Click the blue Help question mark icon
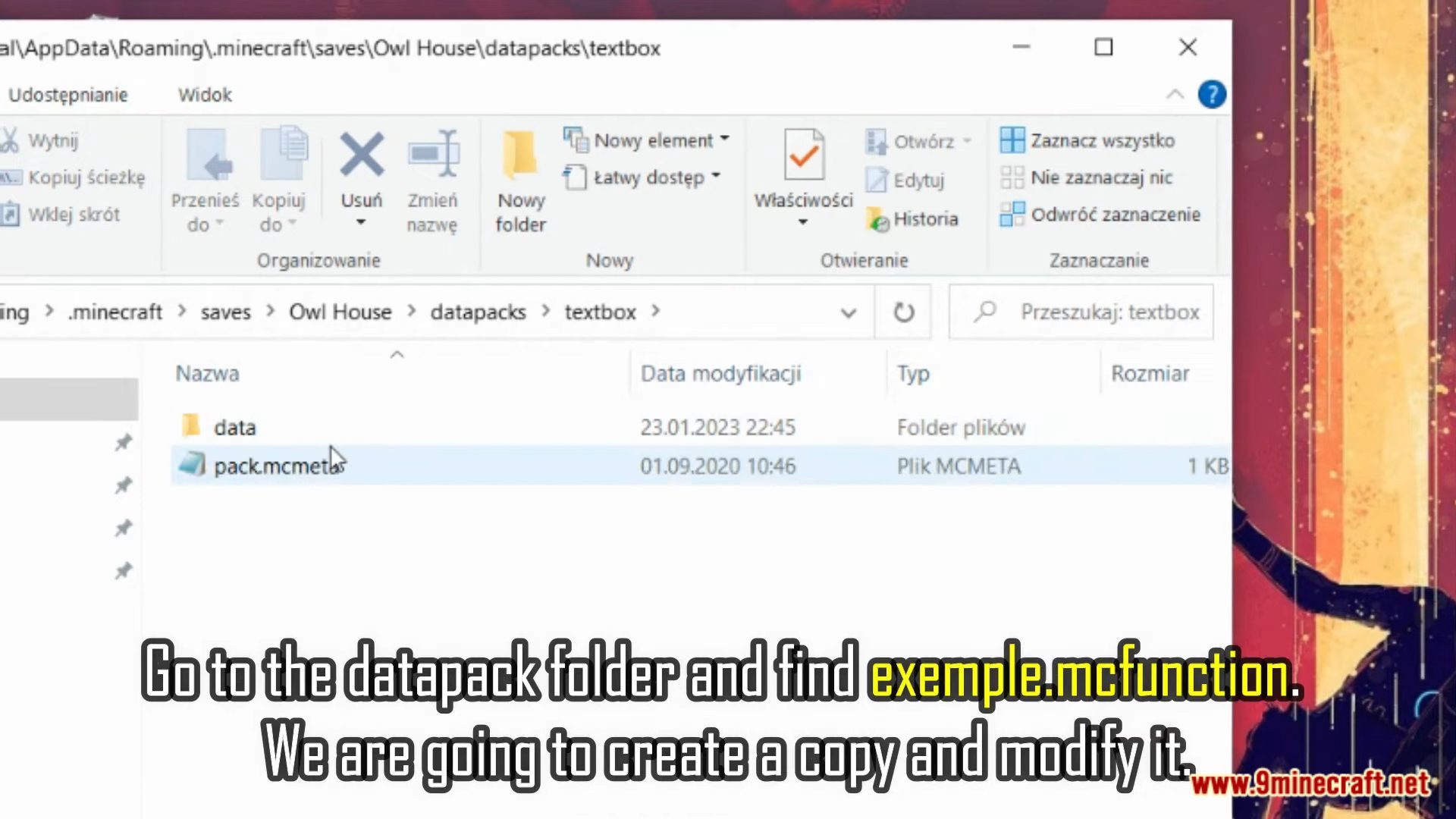Image resolution: width=1456 pixels, height=819 pixels. tap(1212, 95)
